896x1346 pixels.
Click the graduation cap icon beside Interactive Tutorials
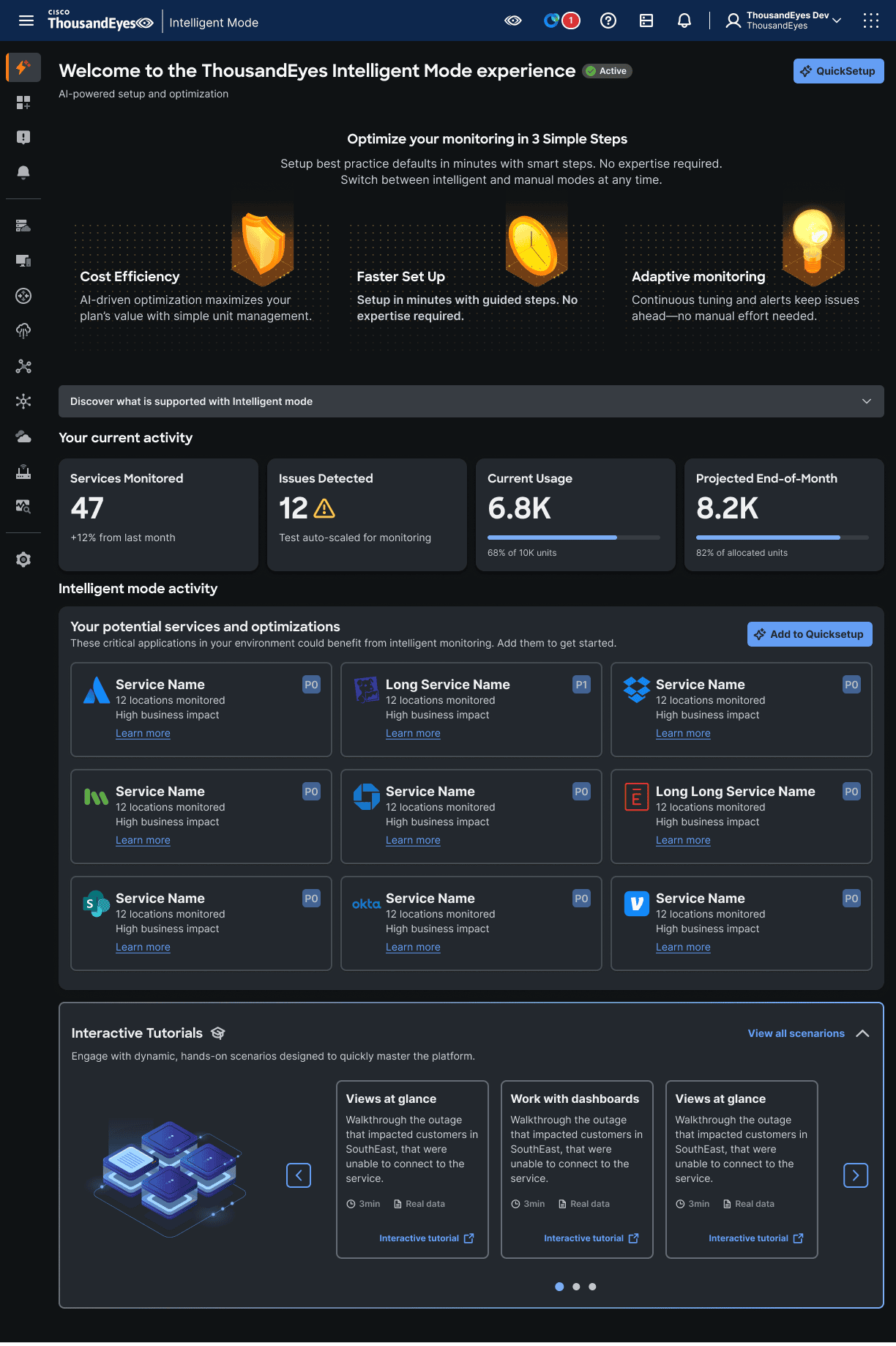point(218,1033)
